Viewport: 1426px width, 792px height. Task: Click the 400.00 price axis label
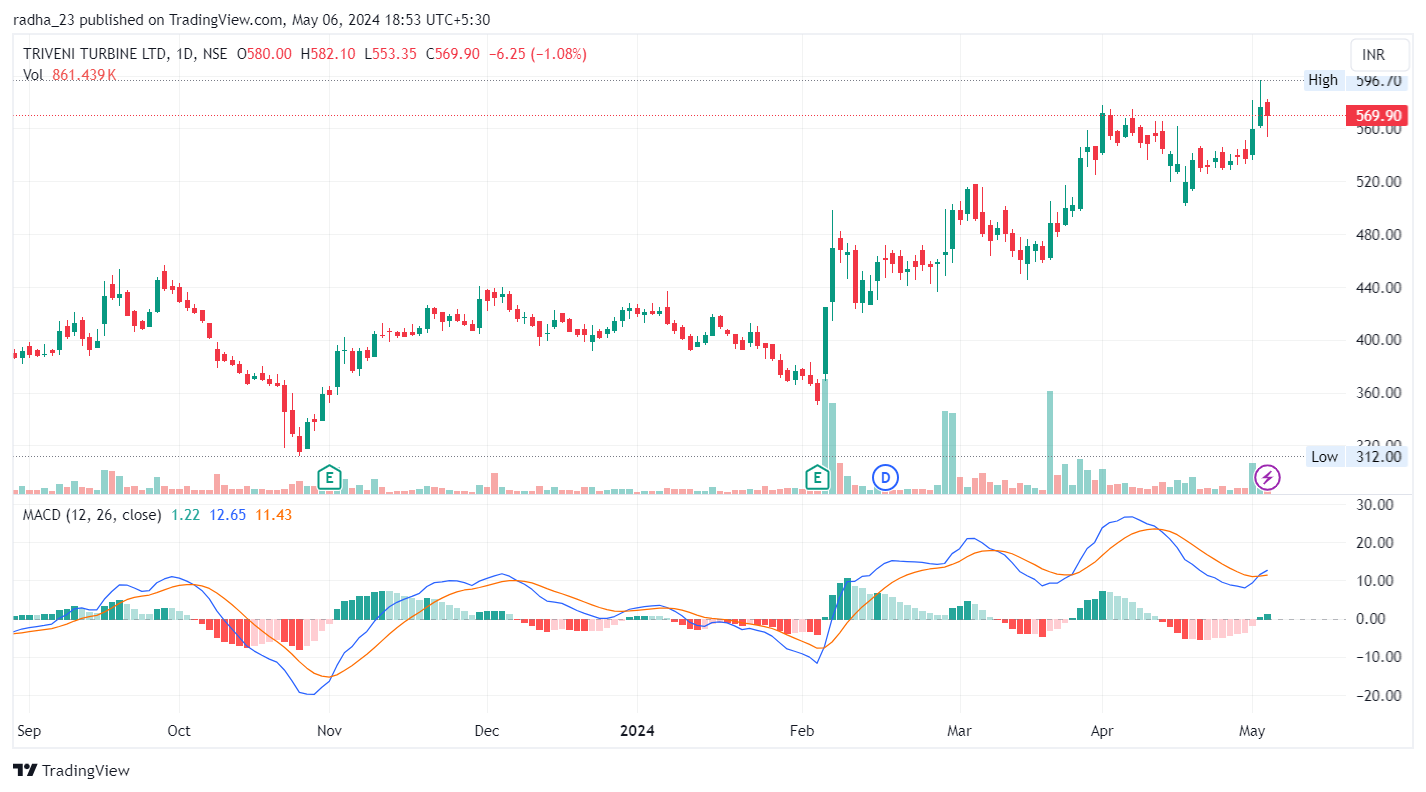1377,340
